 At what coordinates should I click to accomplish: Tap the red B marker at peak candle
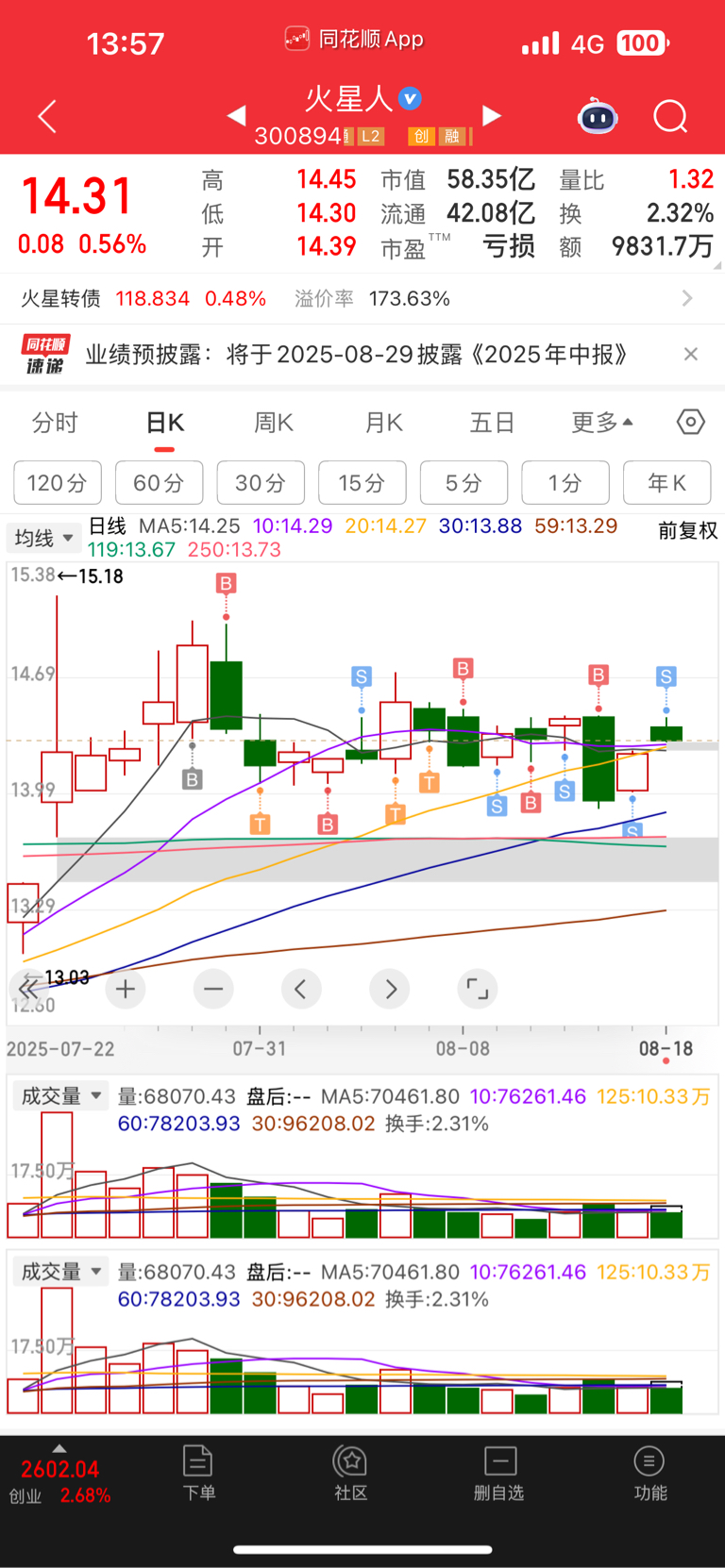click(226, 583)
